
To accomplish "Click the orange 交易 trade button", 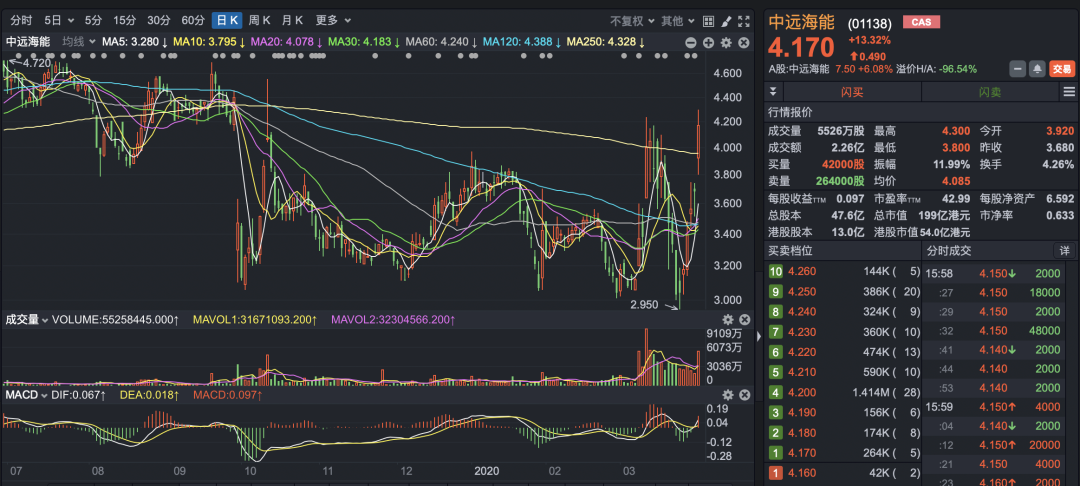I will point(1061,69).
